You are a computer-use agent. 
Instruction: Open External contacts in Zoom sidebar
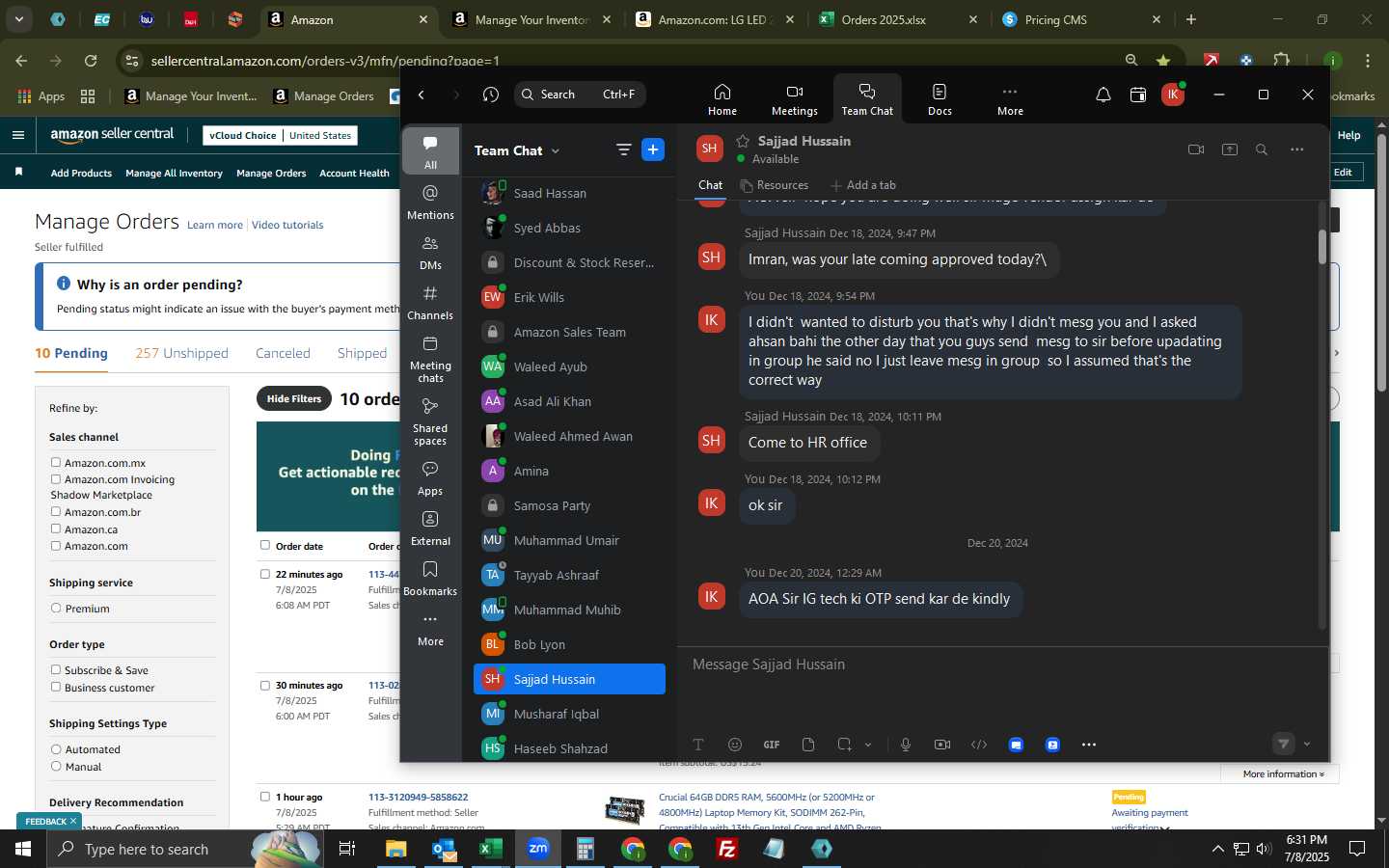[x=430, y=529]
